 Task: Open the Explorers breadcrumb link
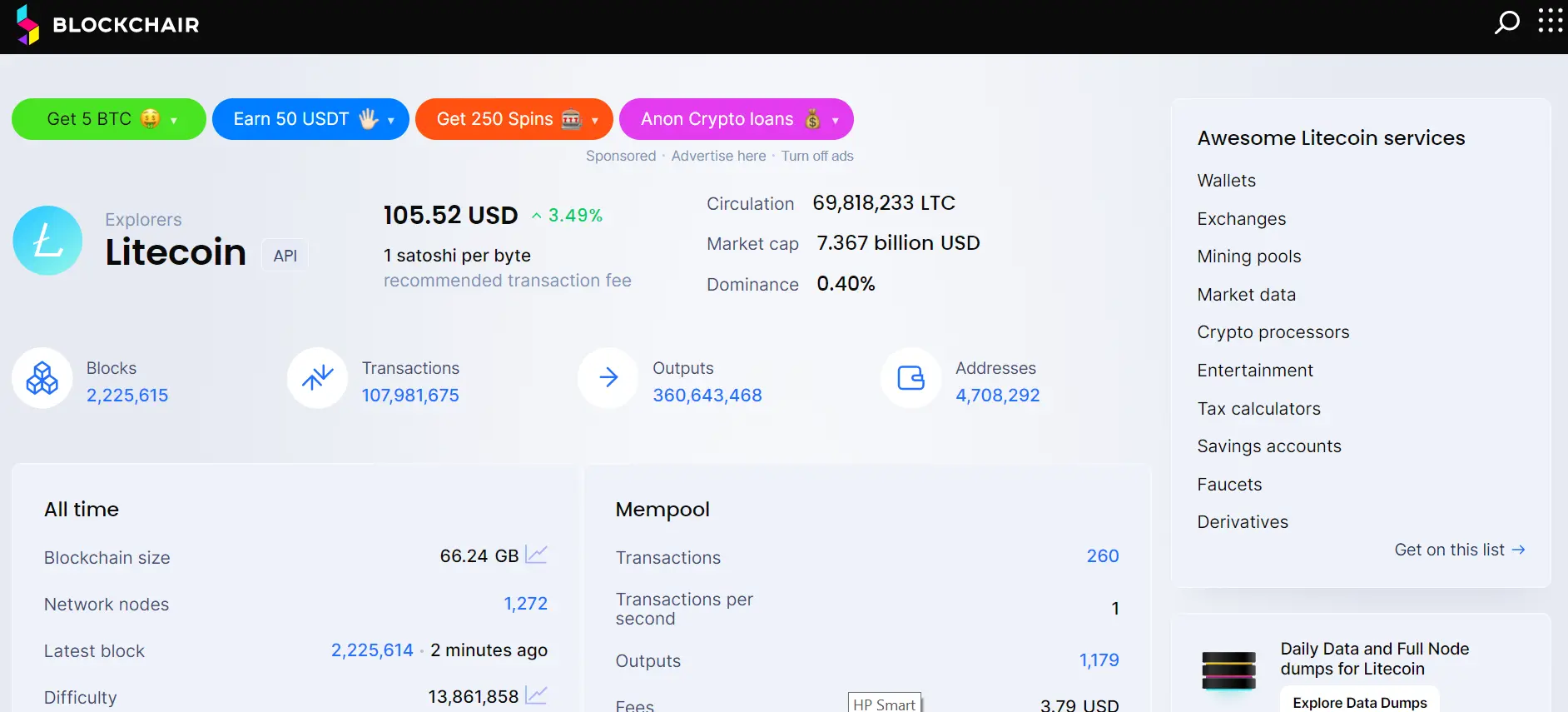(x=143, y=220)
